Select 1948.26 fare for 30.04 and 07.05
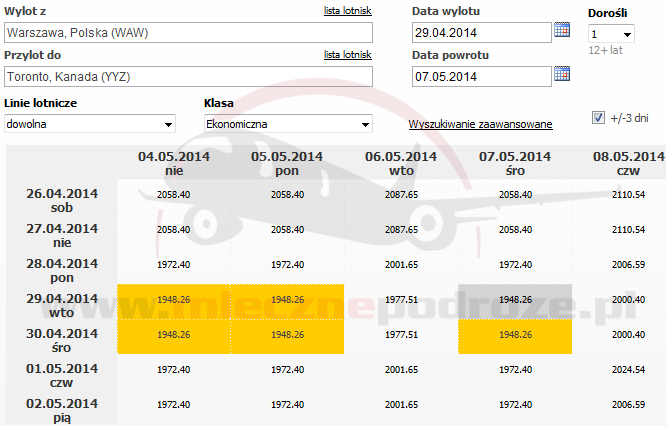666x426 pixels. (515, 334)
